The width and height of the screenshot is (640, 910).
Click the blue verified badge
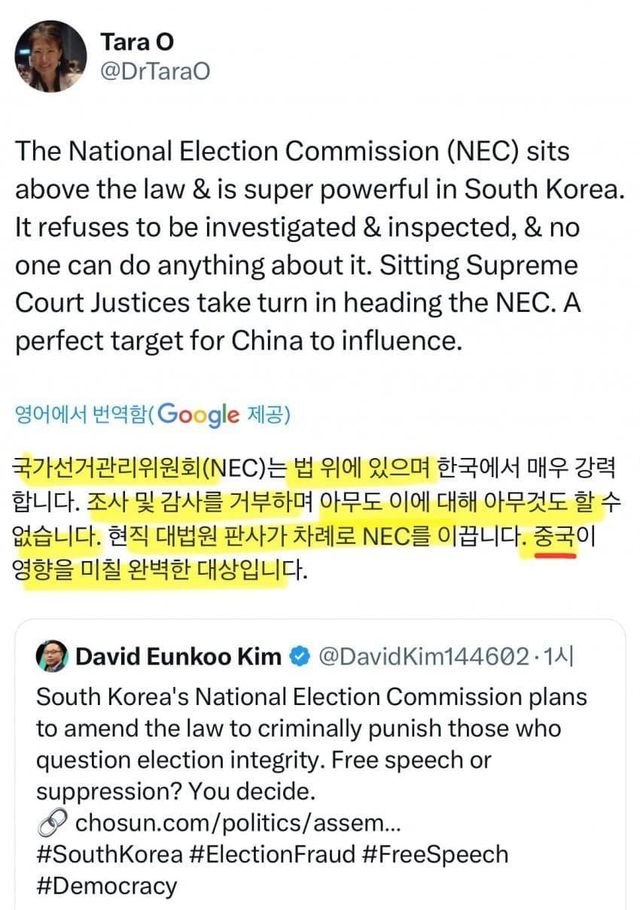point(298,657)
